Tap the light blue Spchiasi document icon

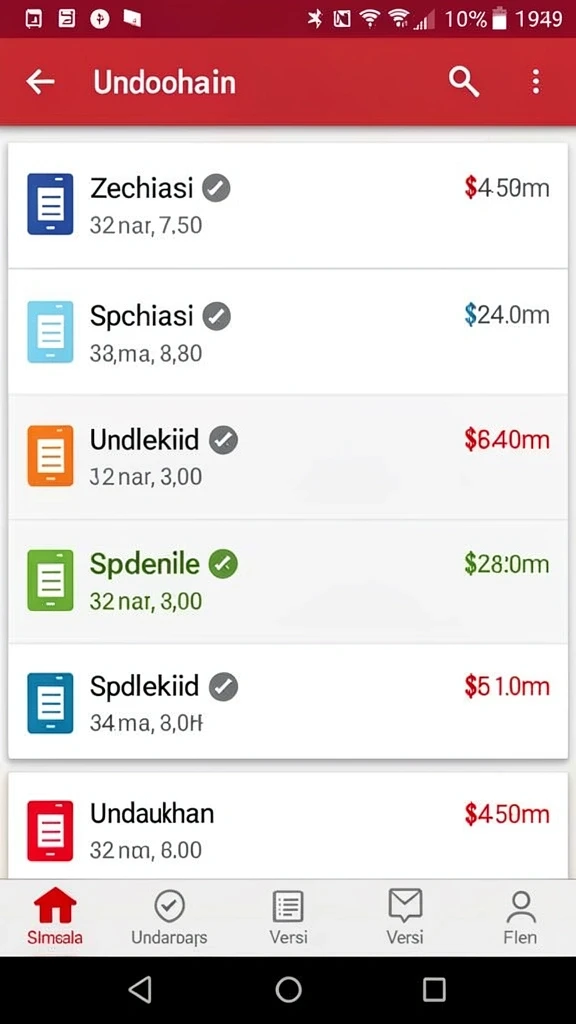tap(50, 332)
